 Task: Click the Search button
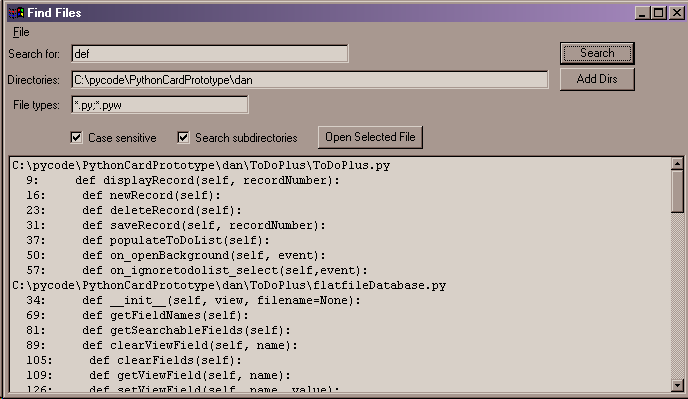(x=597, y=54)
